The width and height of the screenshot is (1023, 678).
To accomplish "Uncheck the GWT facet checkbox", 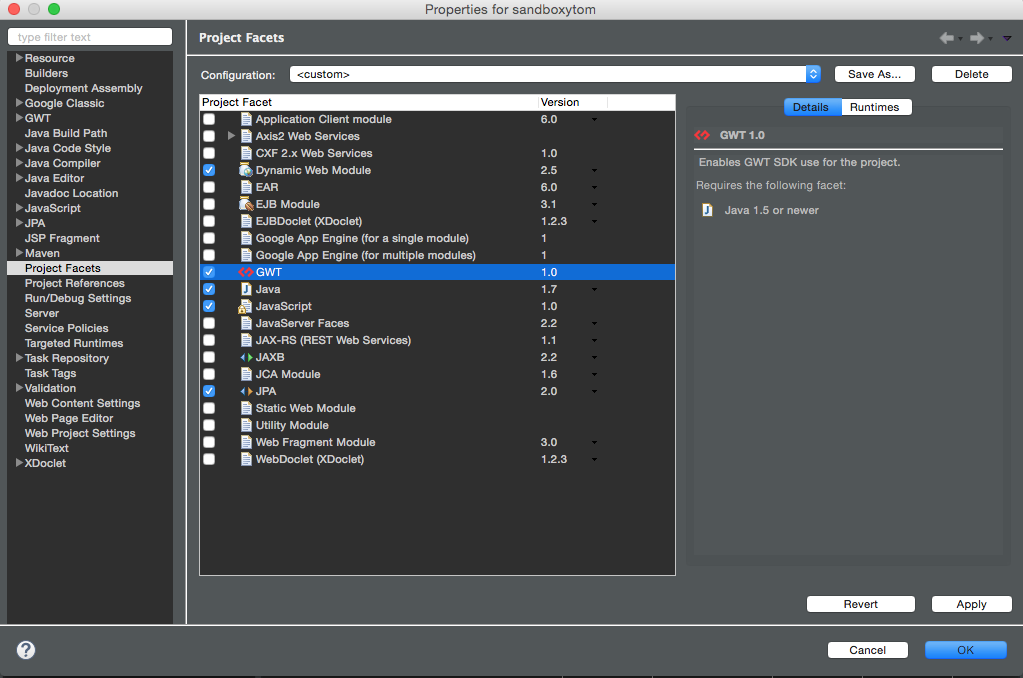I will coord(209,272).
